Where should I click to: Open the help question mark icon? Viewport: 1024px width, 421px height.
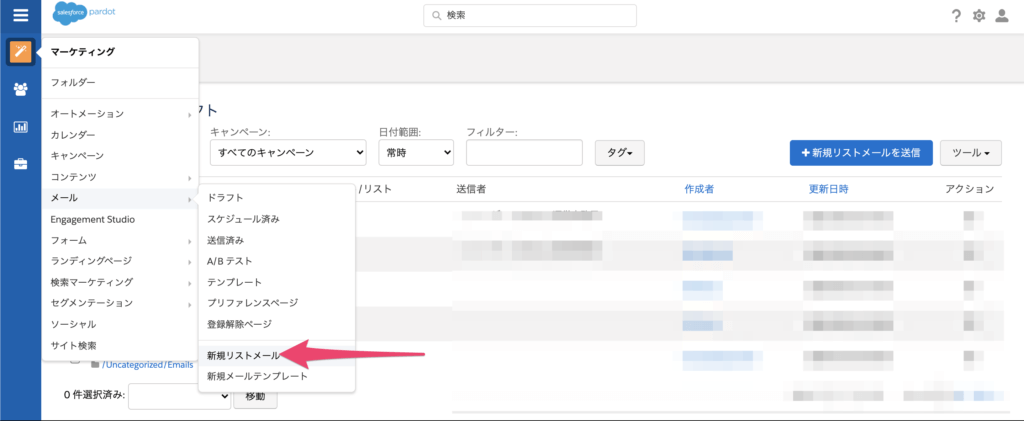tap(956, 16)
